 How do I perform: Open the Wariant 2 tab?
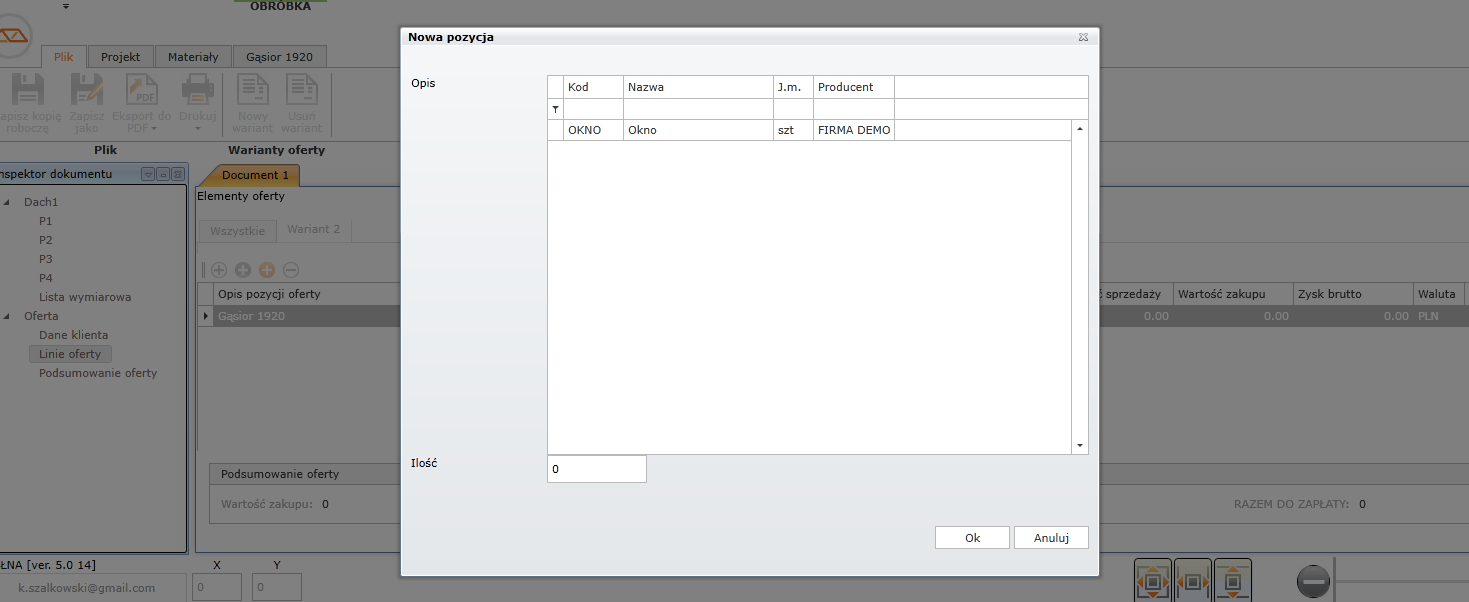pos(313,230)
